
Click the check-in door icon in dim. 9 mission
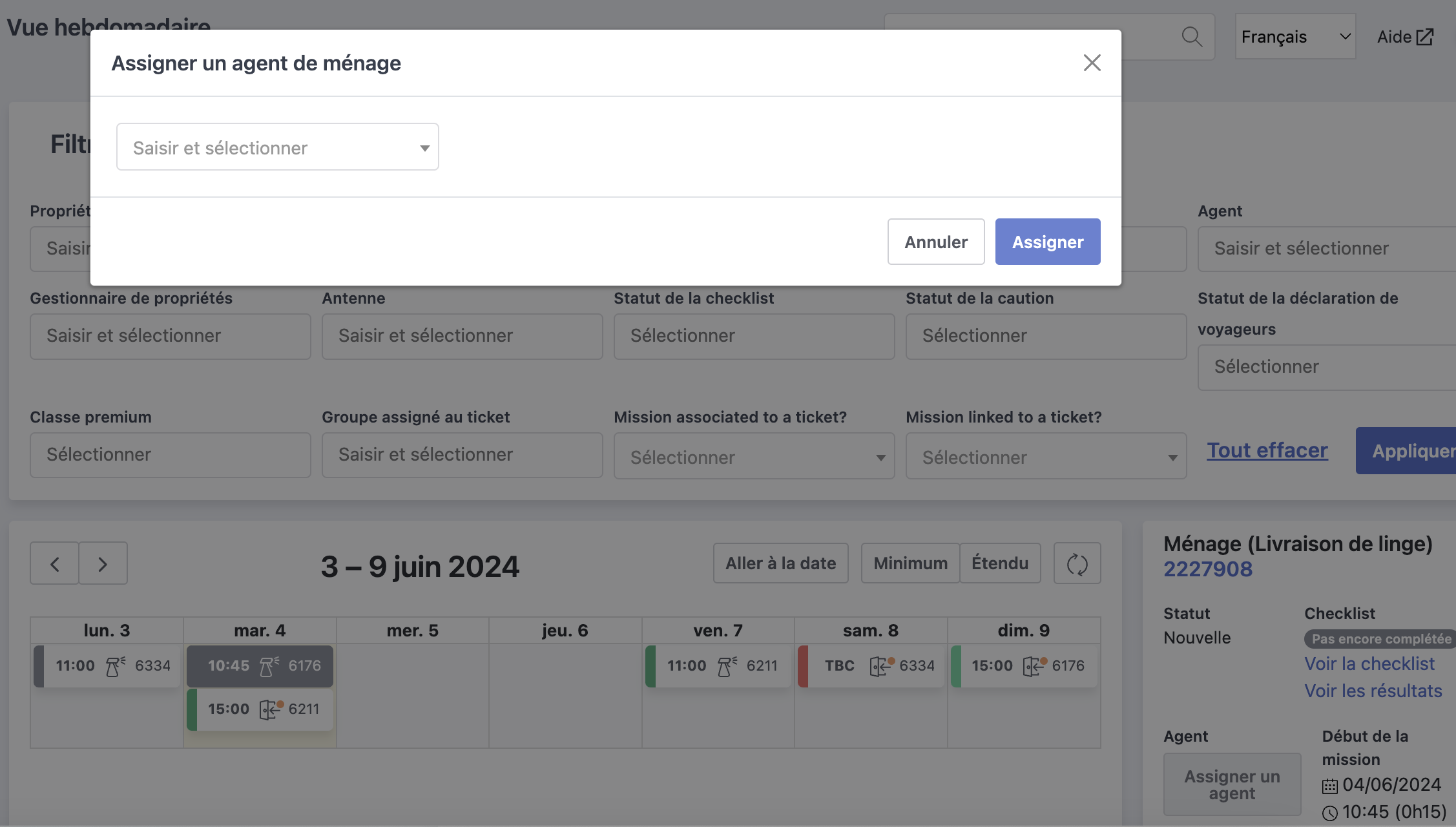(x=1034, y=666)
